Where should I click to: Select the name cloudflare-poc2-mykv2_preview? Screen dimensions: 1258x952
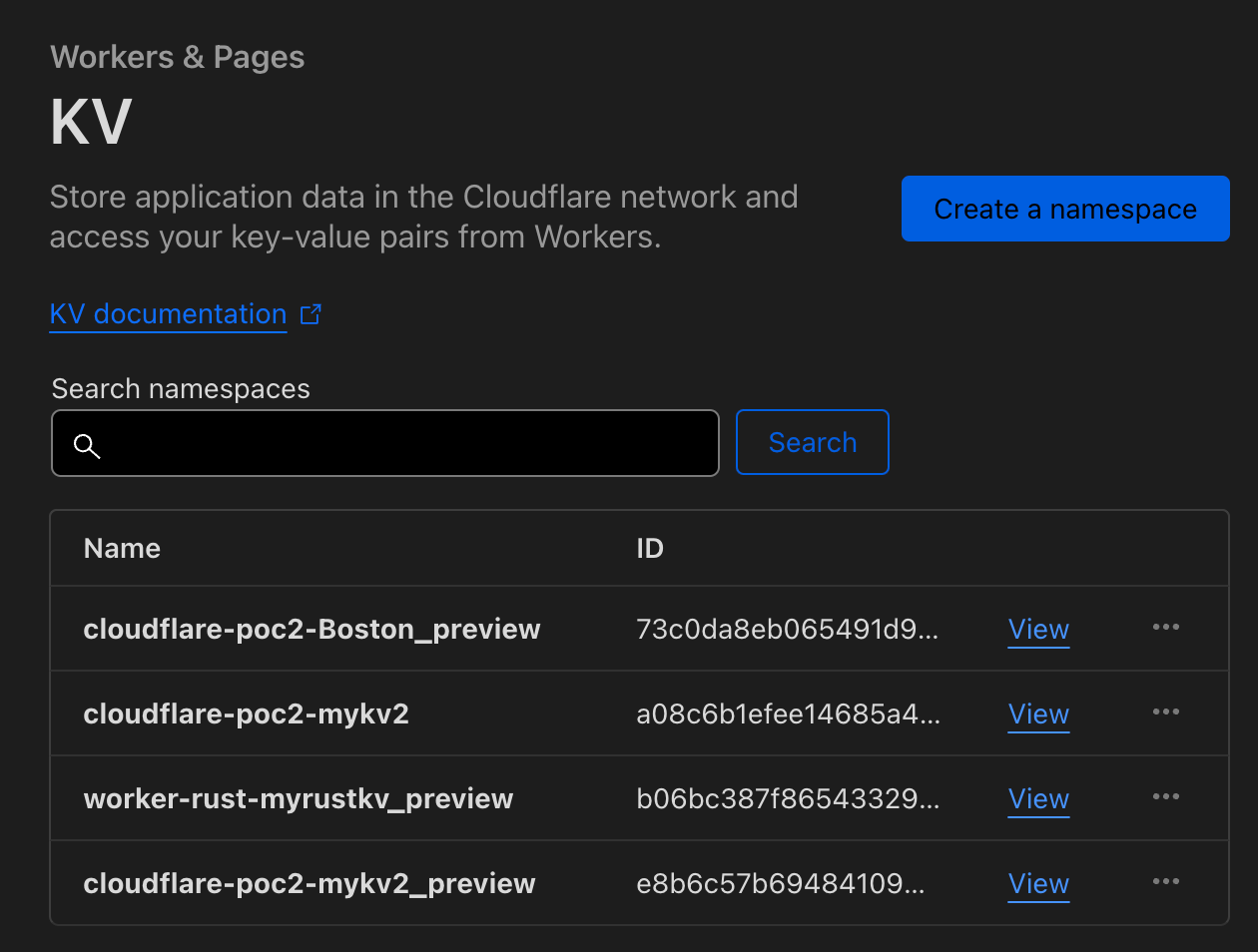[310, 884]
